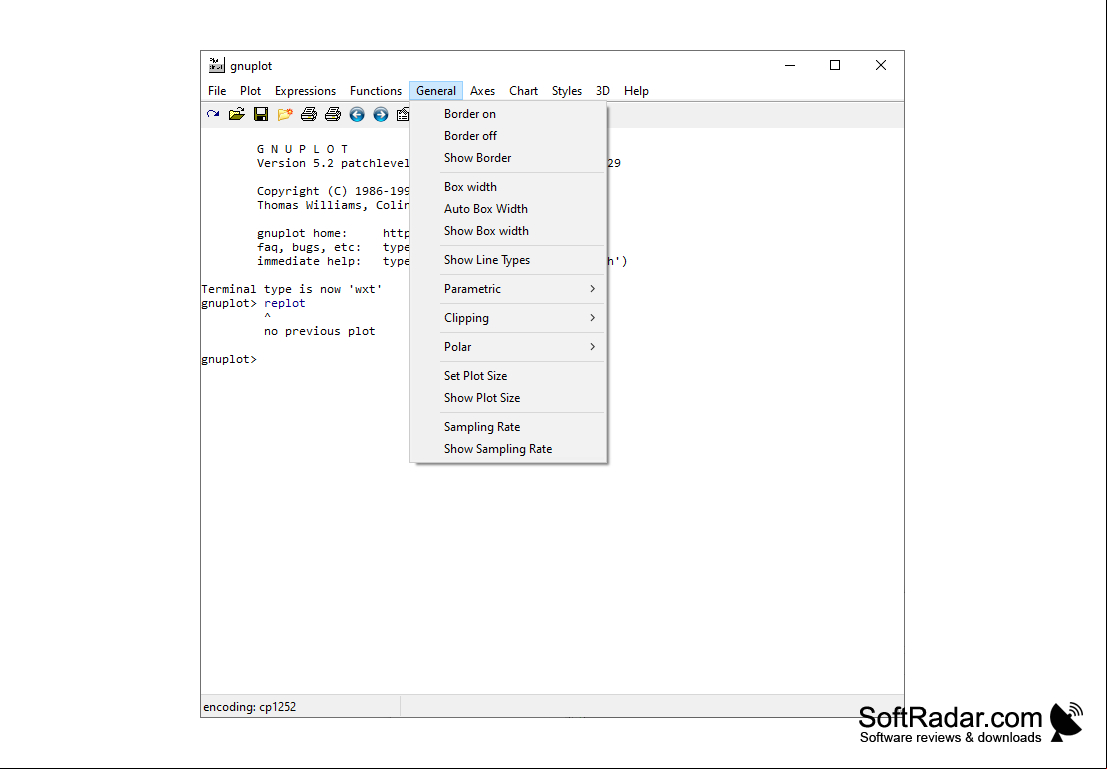Open the Chart menu
The height and width of the screenshot is (769, 1107).
[x=523, y=91]
